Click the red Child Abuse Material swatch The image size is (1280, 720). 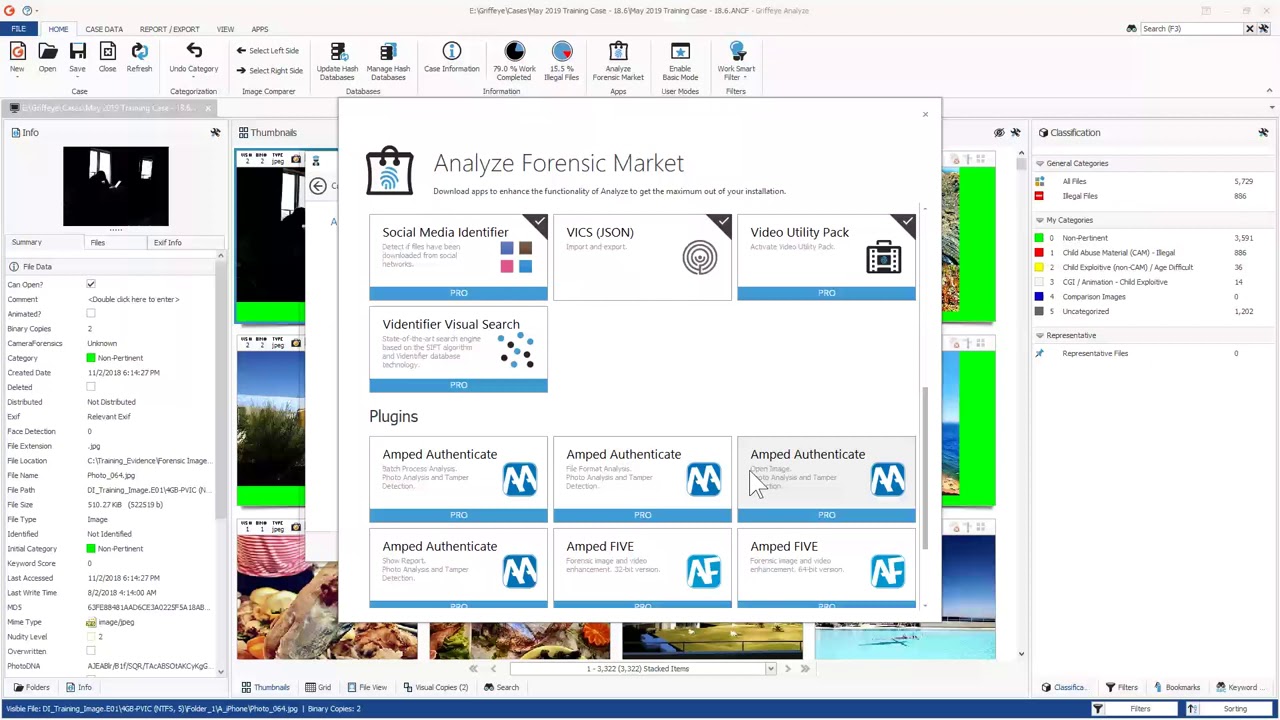click(x=1039, y=253)
